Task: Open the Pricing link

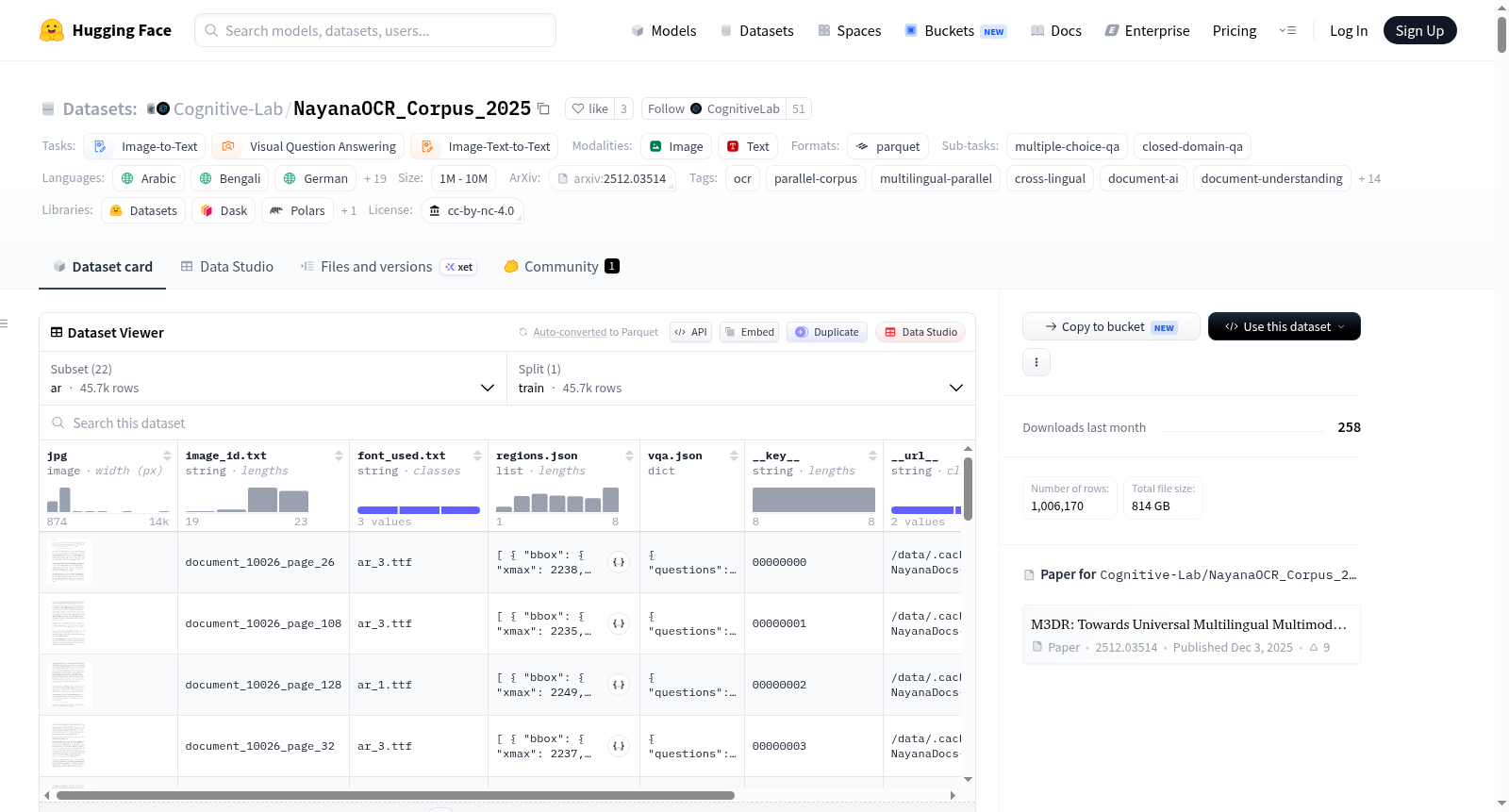Action: click(x=1235, y=30)
